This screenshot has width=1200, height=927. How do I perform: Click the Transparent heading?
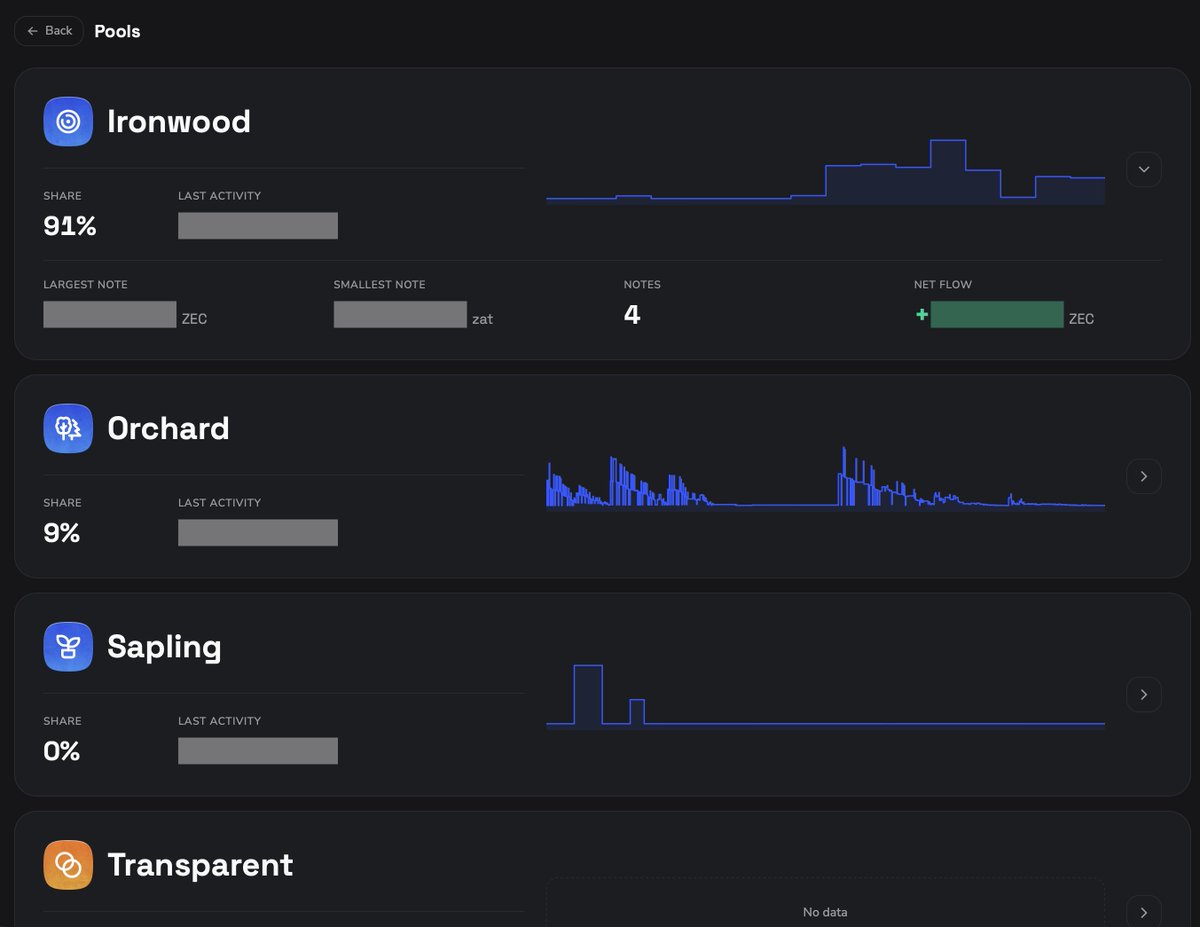200,865
